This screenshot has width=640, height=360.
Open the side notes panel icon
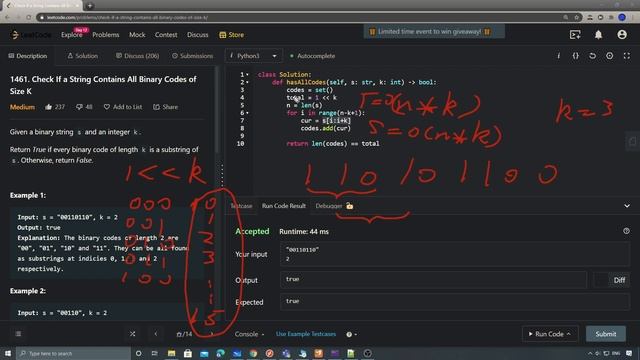632,142
